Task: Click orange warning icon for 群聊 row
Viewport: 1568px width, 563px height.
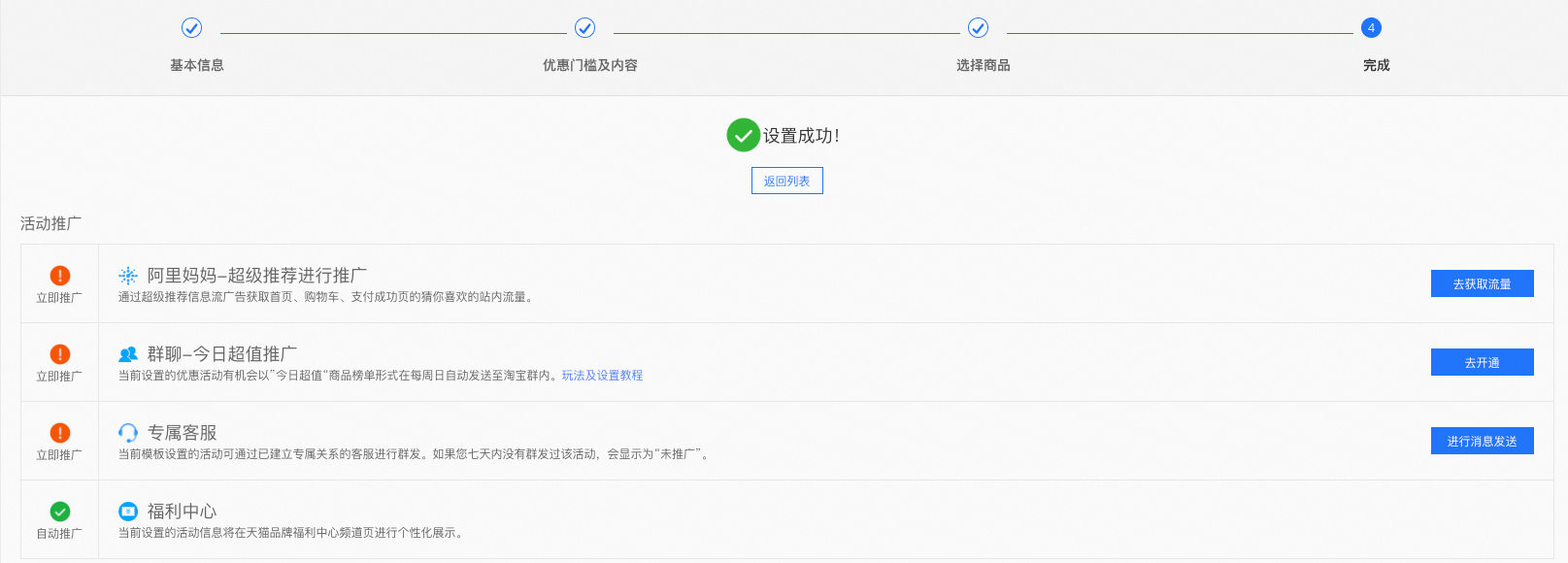Action: 59,354
